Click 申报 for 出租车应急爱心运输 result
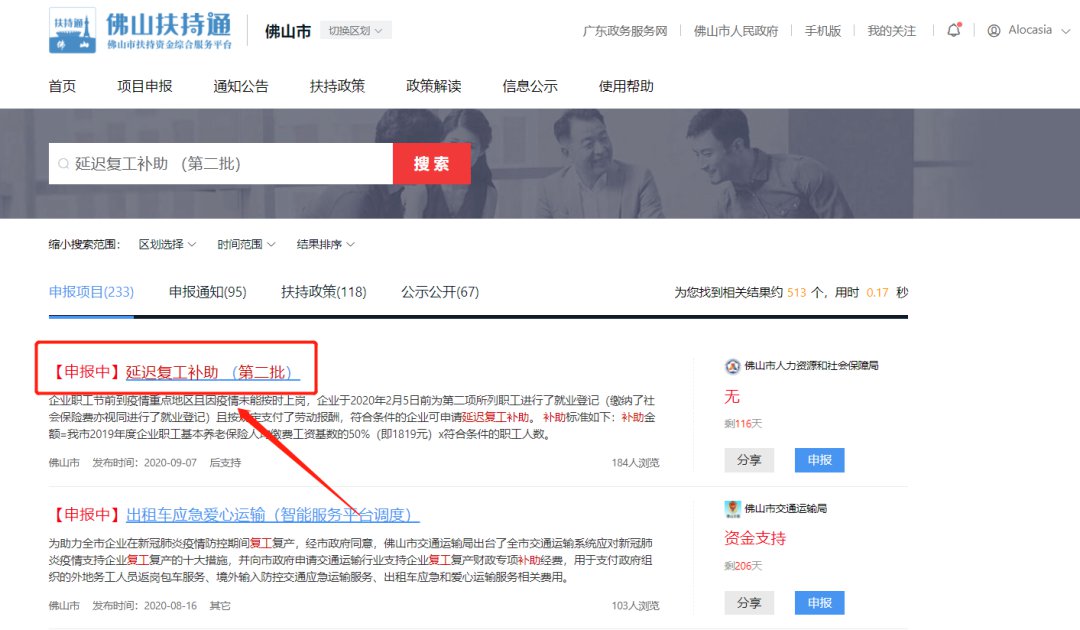The image size is (1080, 630). click(820, 603)
